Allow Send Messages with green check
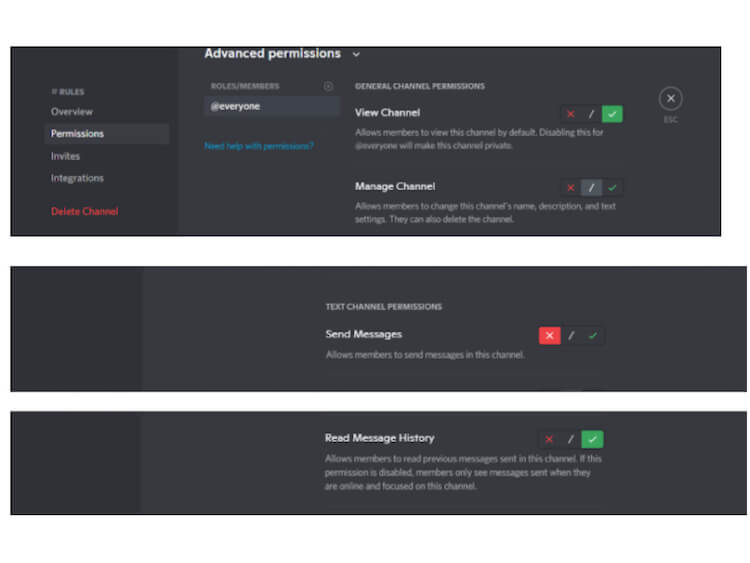 [593, 335]
